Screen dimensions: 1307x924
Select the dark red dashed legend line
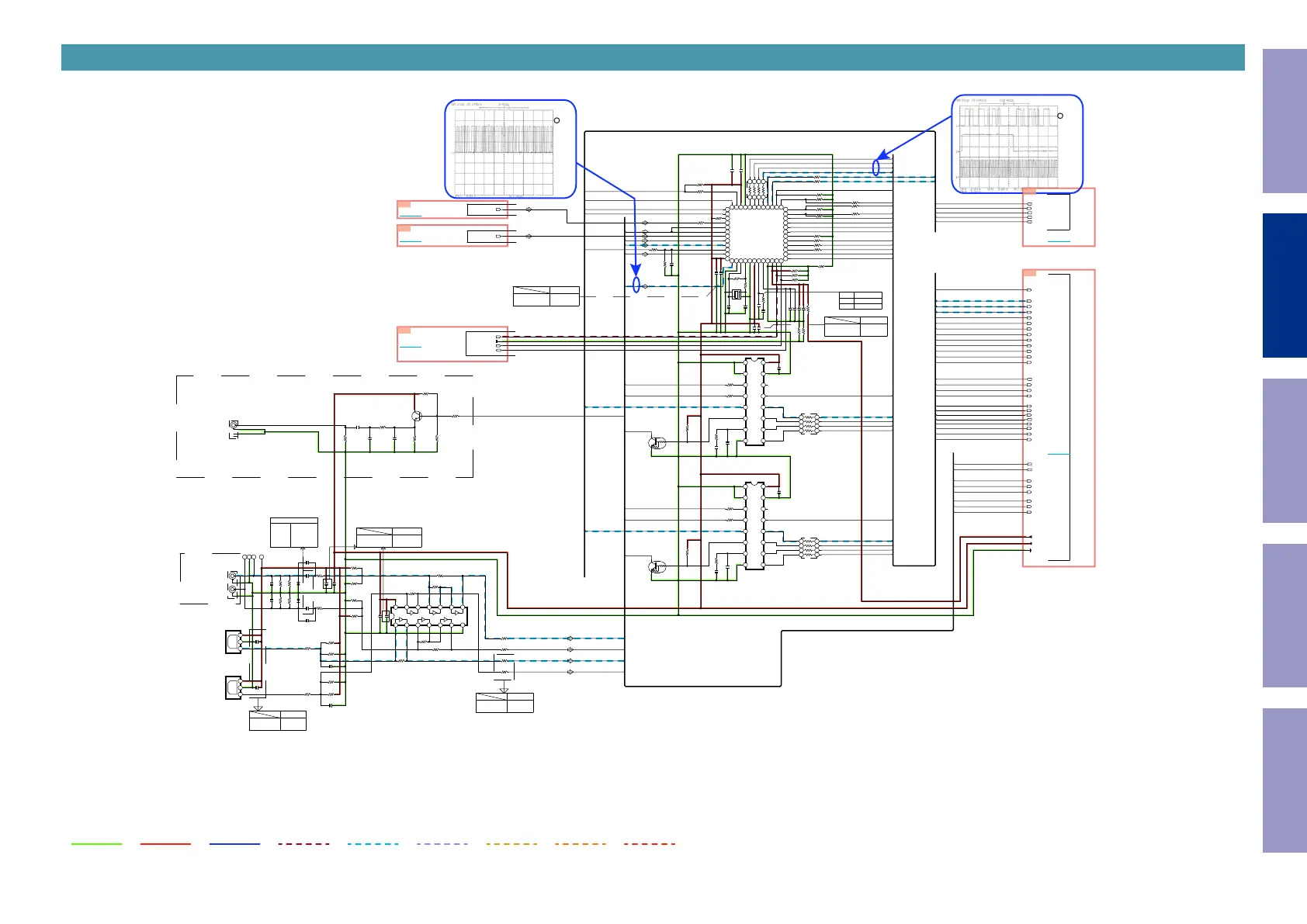click(x=304, y=843)
